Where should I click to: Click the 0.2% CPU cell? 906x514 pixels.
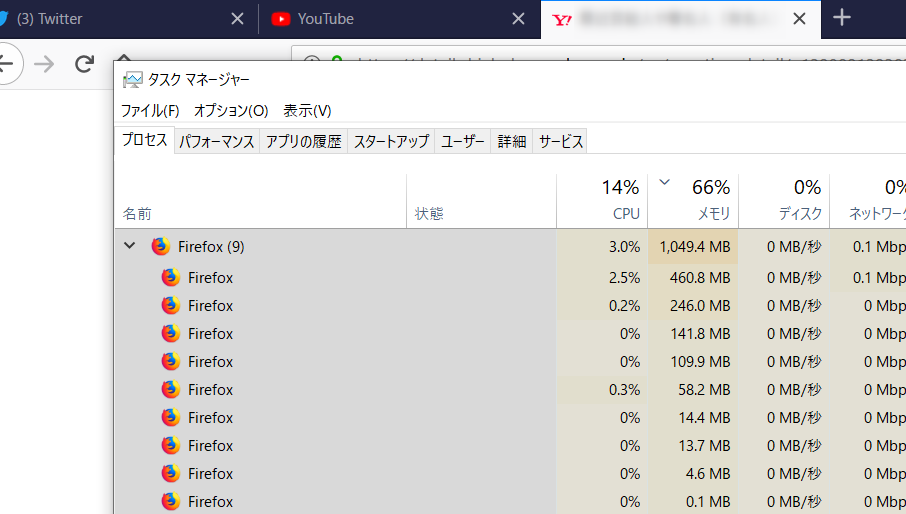(602, 306)
